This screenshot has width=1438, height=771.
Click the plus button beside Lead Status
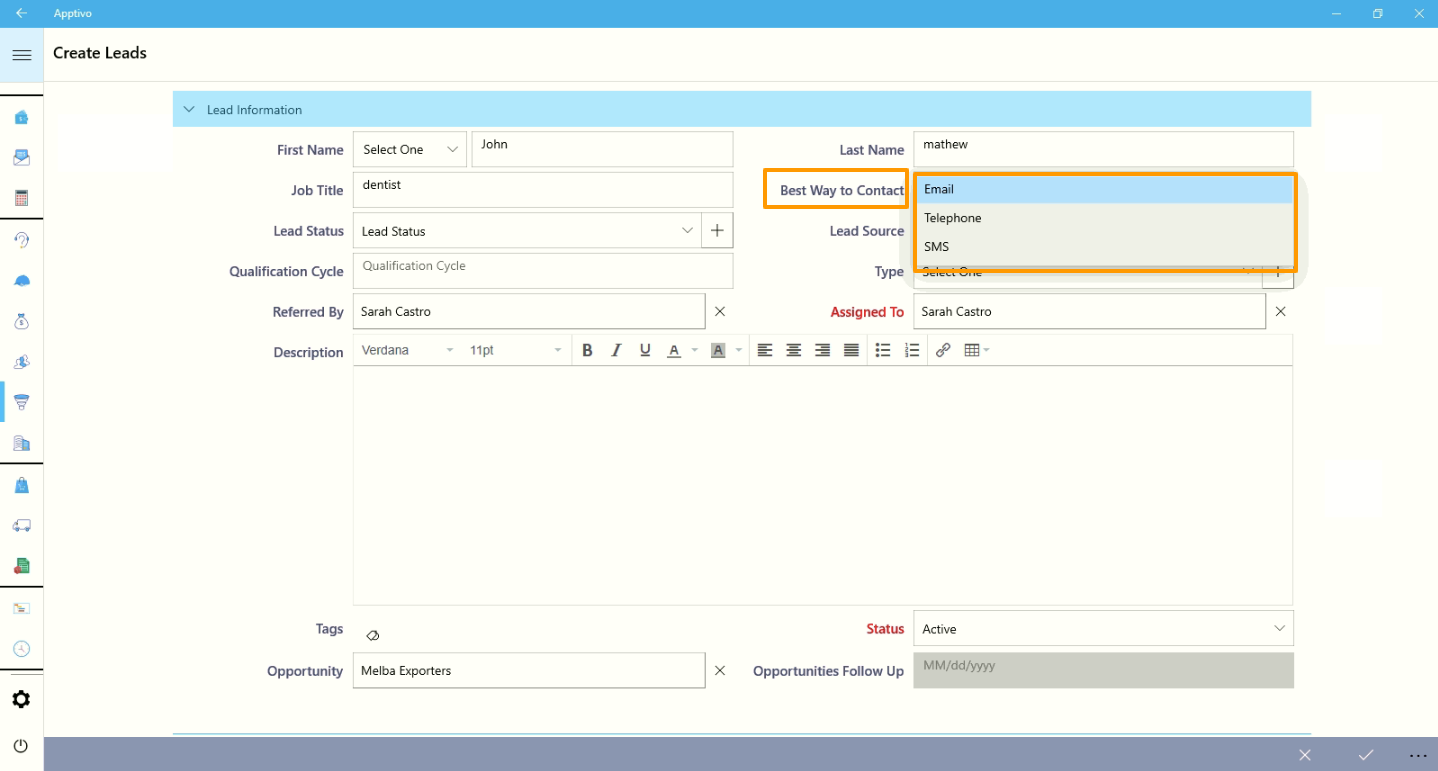[717, 231]
